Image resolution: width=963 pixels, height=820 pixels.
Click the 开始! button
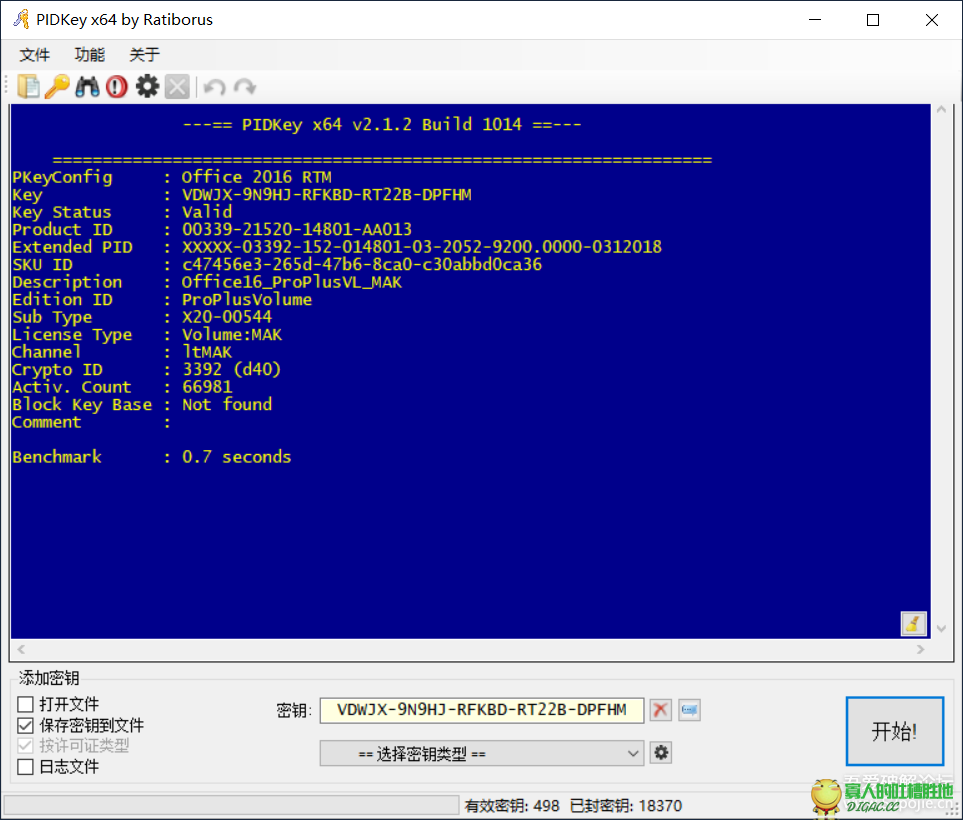pyautogui.click(x=894, y=731)
